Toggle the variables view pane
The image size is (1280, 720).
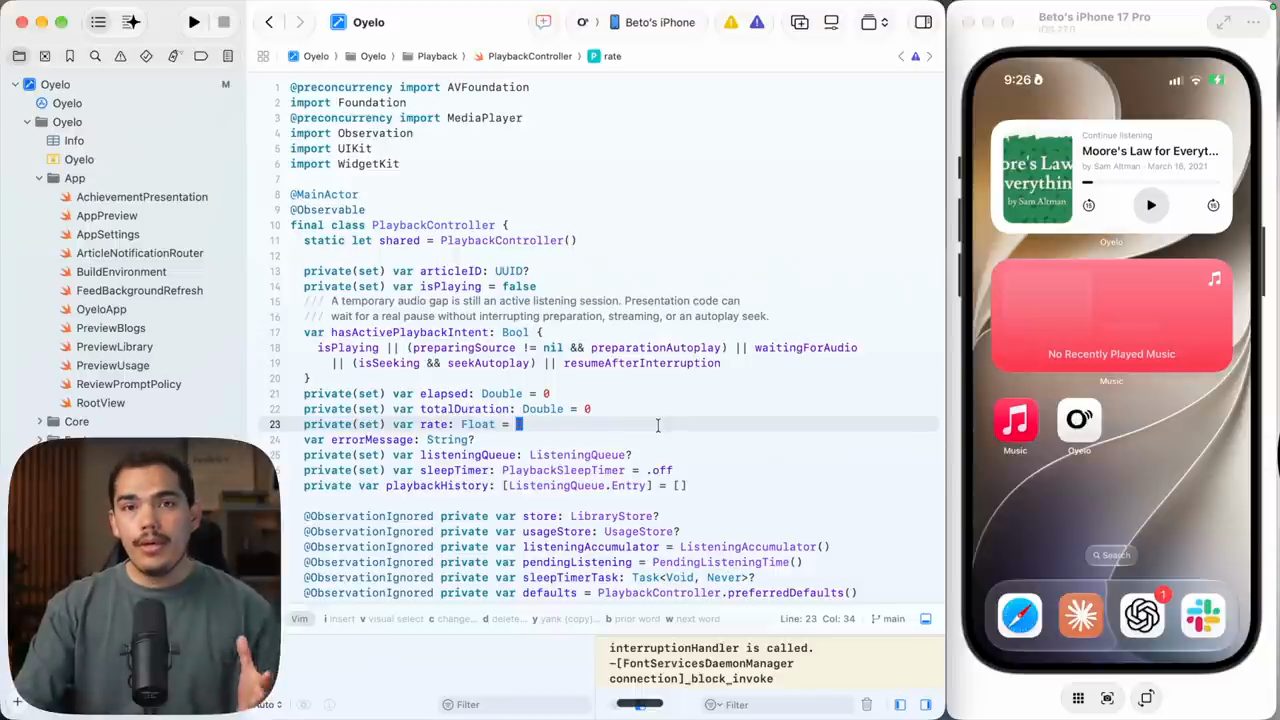(900, 705)
